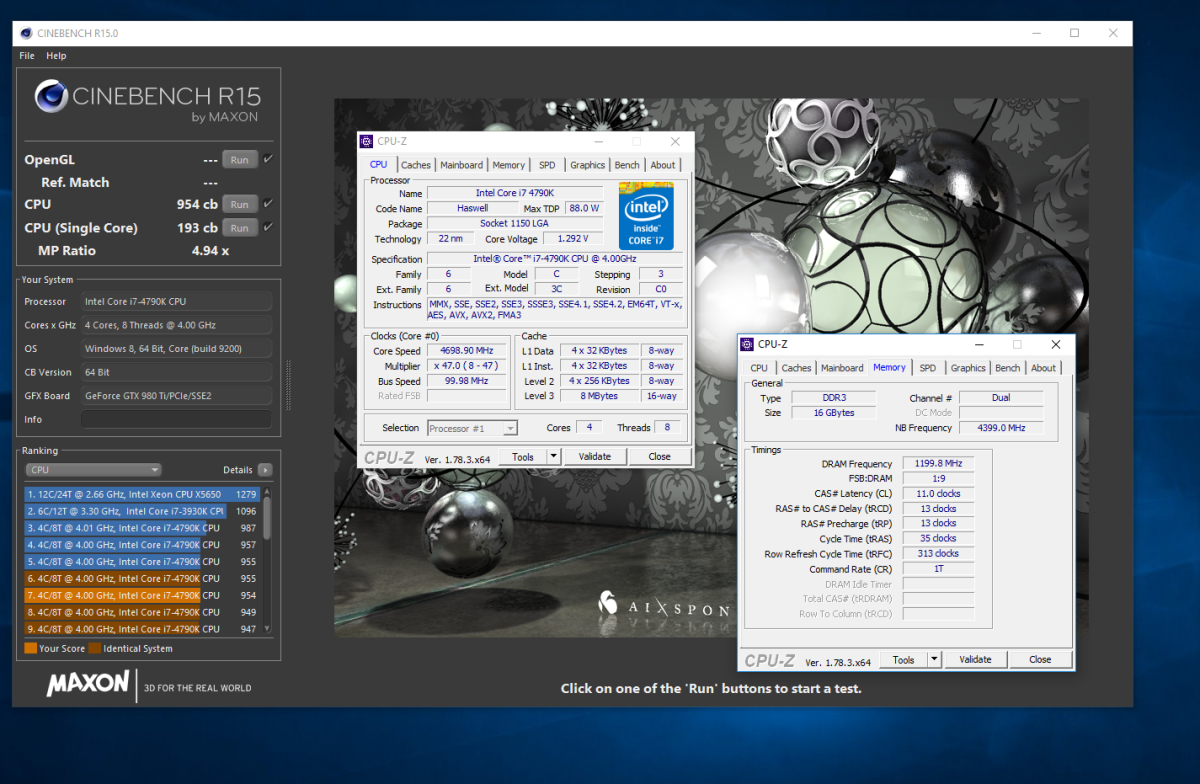The image size is (1200, 784).
Task: Select the 4.01 GHz i7-4790K ranking entry
Action: 142,528
